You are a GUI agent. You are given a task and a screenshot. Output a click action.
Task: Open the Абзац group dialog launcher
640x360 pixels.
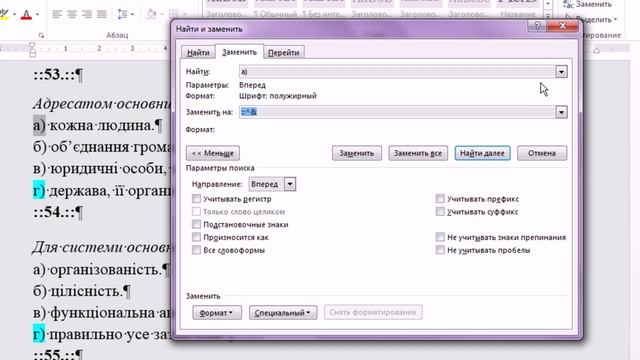click(x=41, y=36)
